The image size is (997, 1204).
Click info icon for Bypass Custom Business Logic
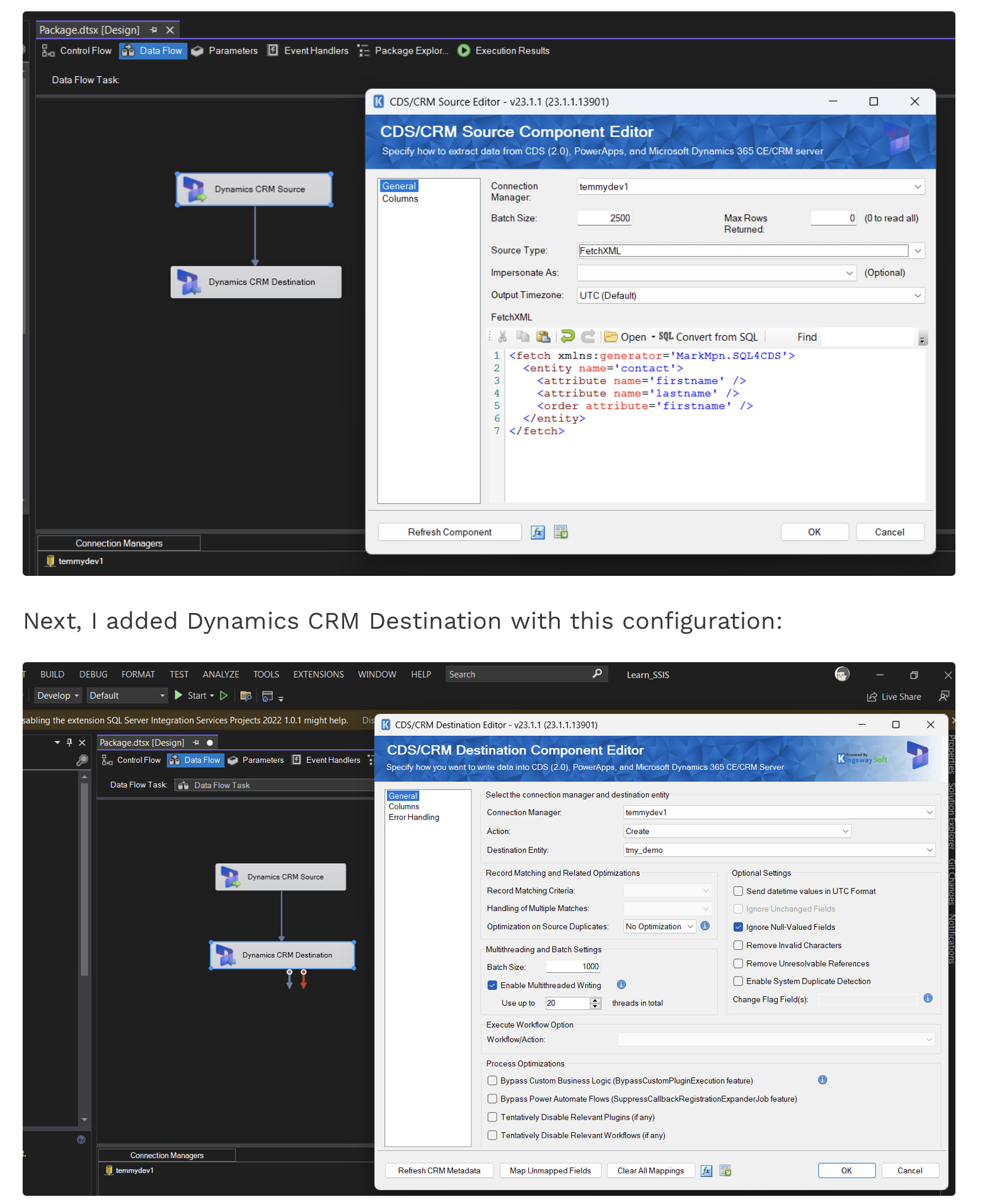[x=822, y=1081]
